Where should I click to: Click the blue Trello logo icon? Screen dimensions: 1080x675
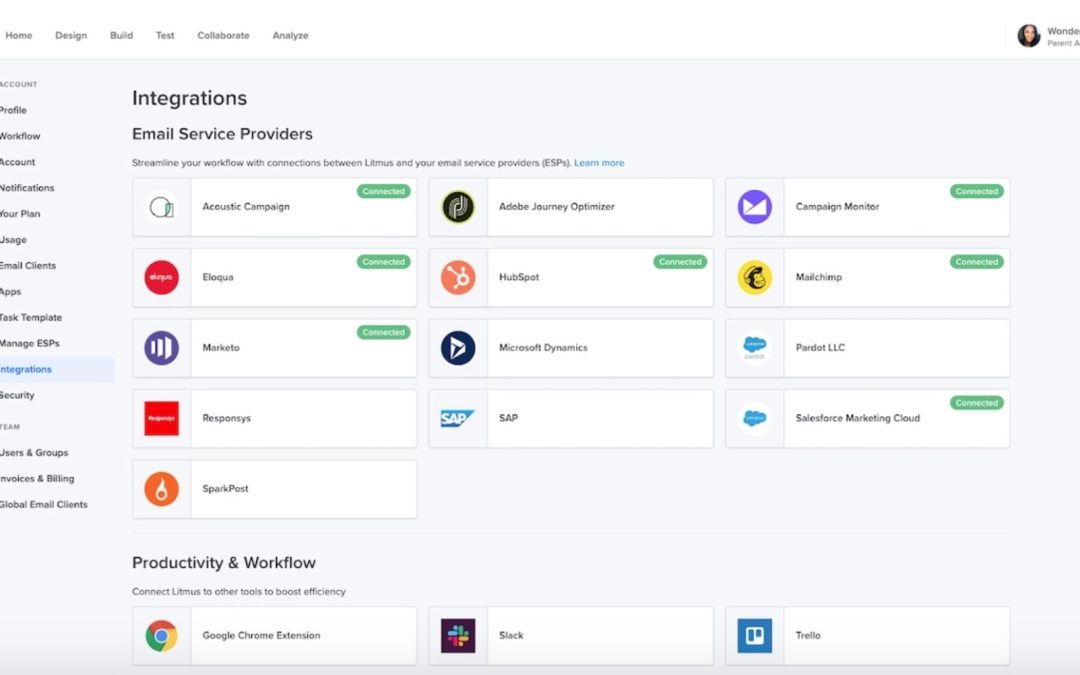click(x=754, y=636)
